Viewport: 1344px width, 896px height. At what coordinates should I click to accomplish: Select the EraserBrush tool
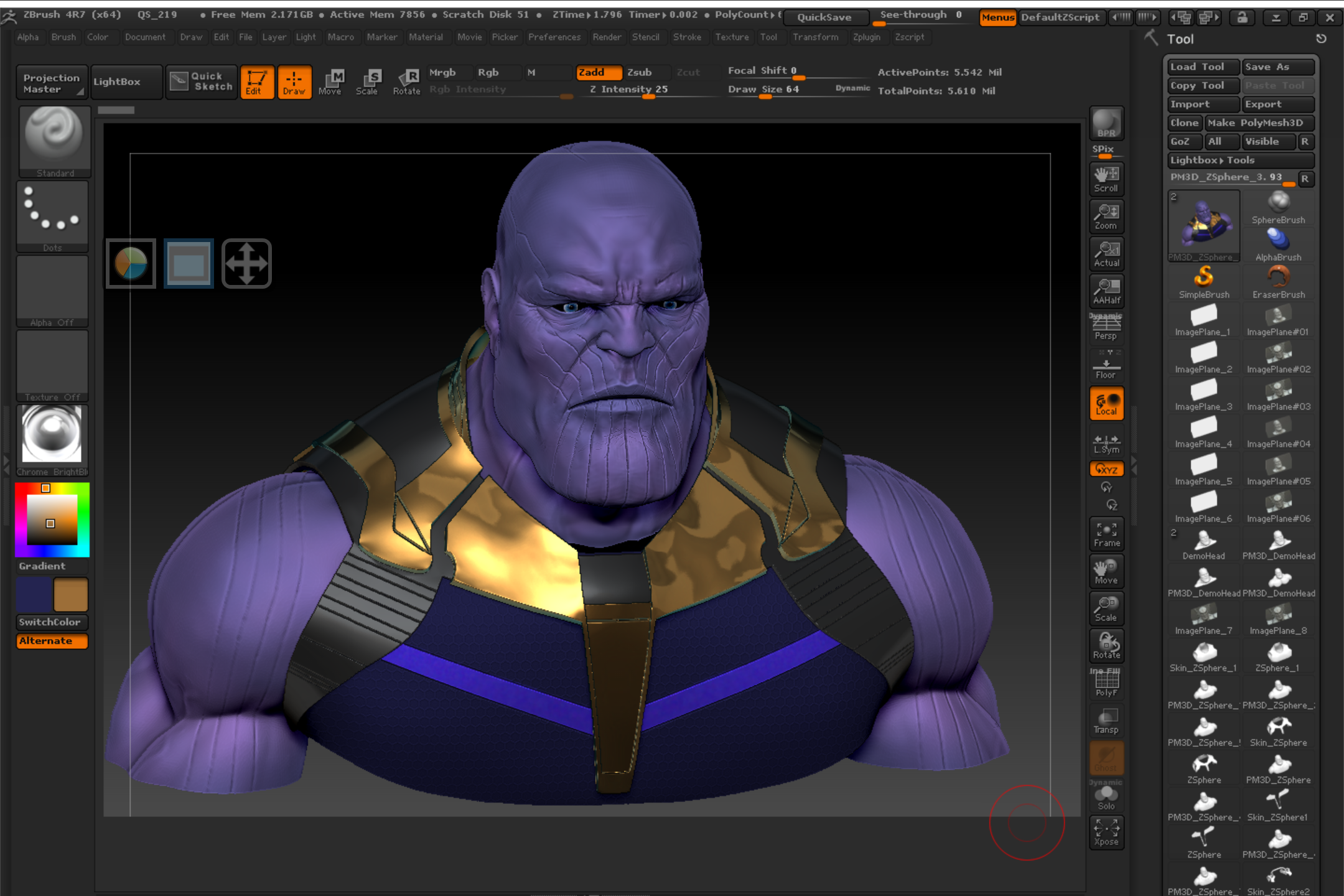point(1279,281)
